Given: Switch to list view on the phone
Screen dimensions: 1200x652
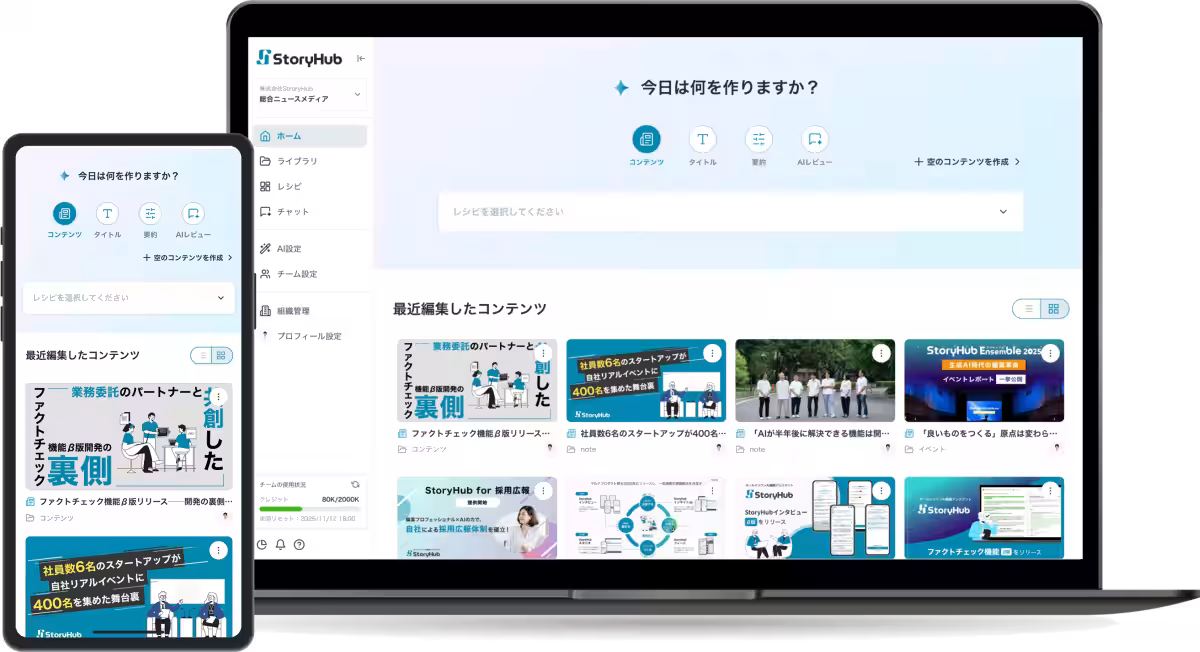Looking at the screenshot, I should (x=202, y=355).
